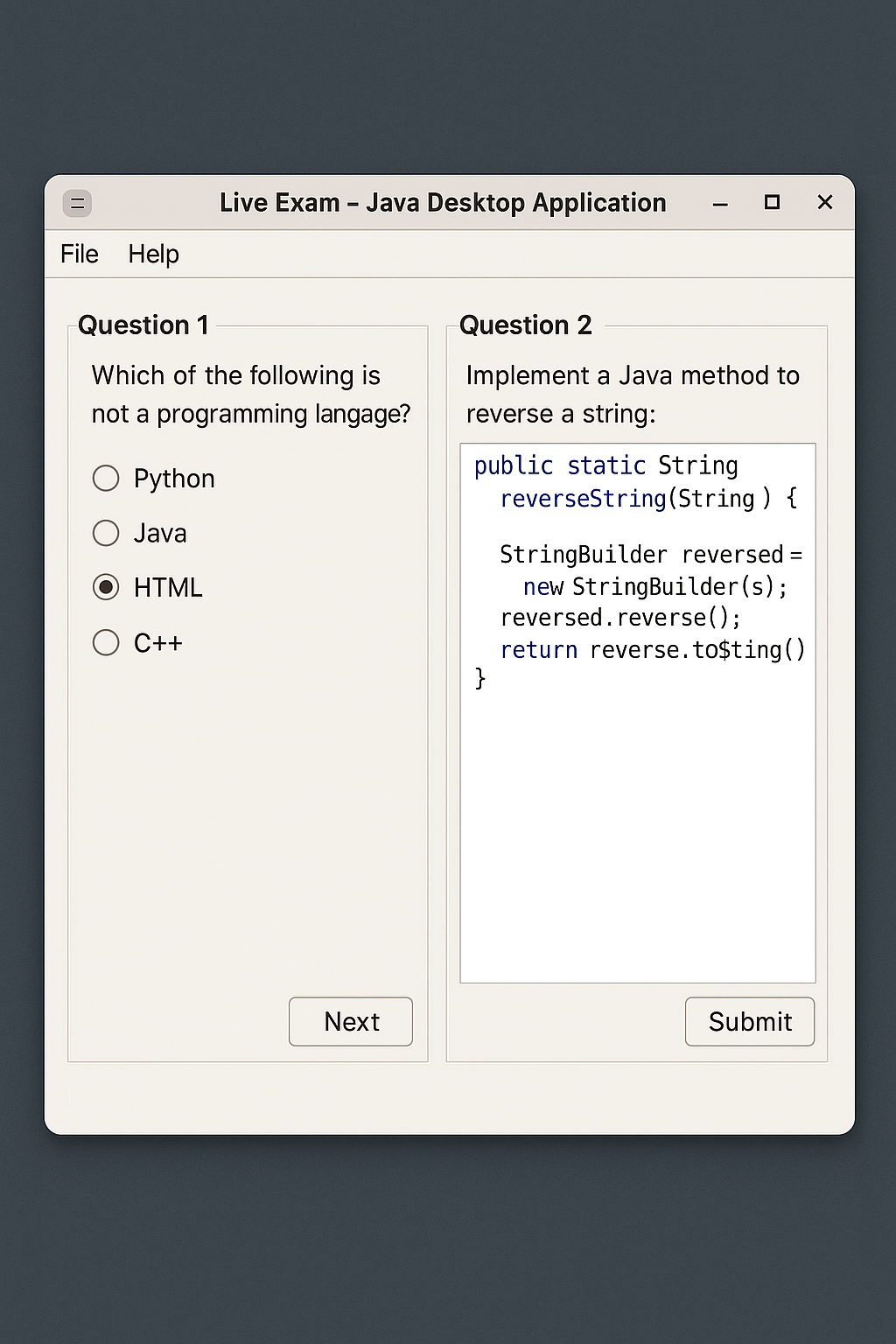Select the Python radio button
Viewport: 896px width, 1344px height.
(x=106, y=478)
